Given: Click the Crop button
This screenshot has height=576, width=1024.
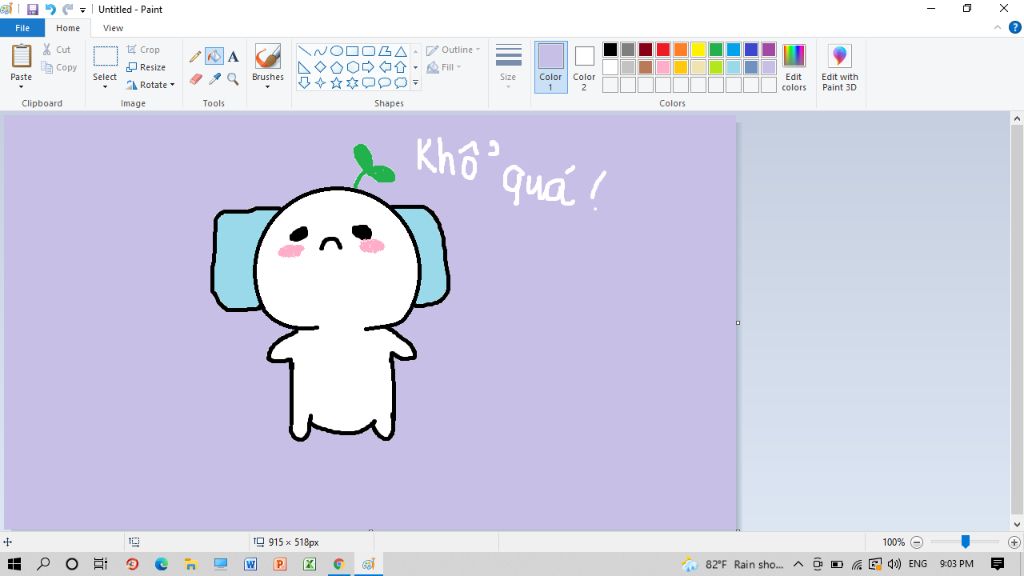Looking at the screenshot, I should tap(143, 50).
